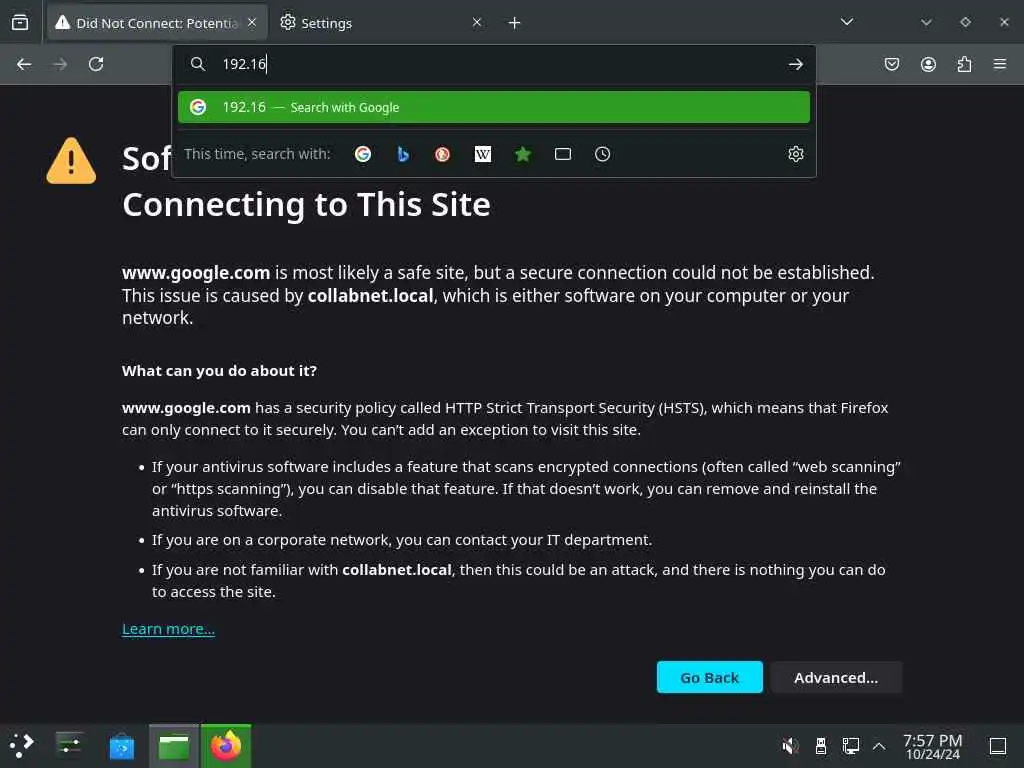Click the Firefox View icon
The height and width of the screenshot is (768, 1024).
coord(20,23)
